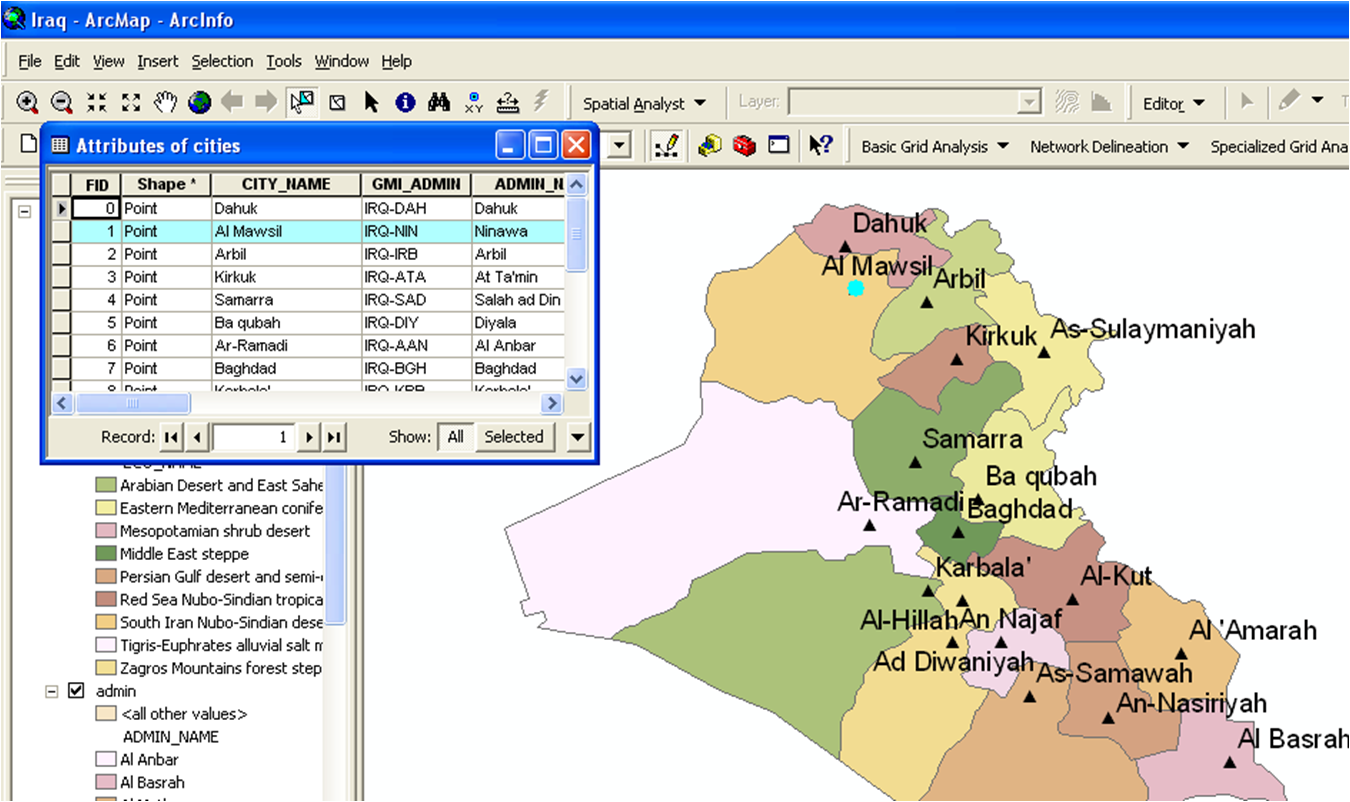Toggle the admin layer checkbox
1350x802 pixels.
click(76, 691)
